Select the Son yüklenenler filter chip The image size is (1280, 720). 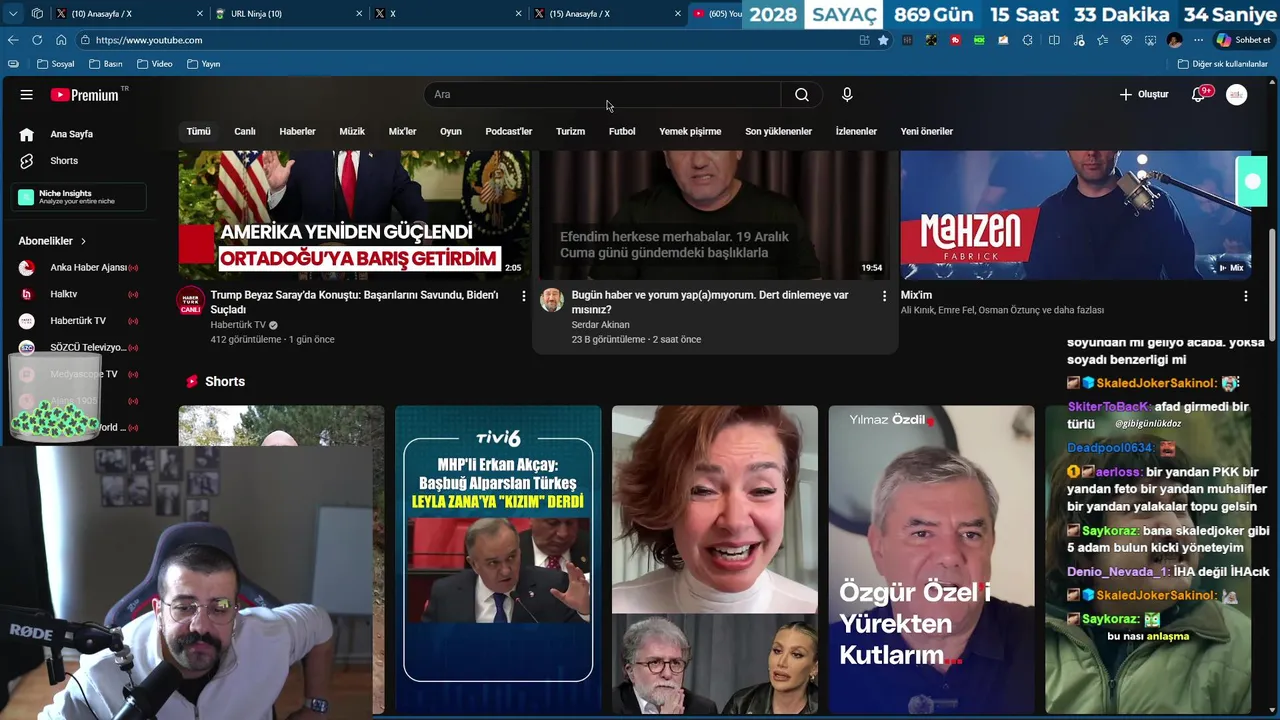point(778,131)
